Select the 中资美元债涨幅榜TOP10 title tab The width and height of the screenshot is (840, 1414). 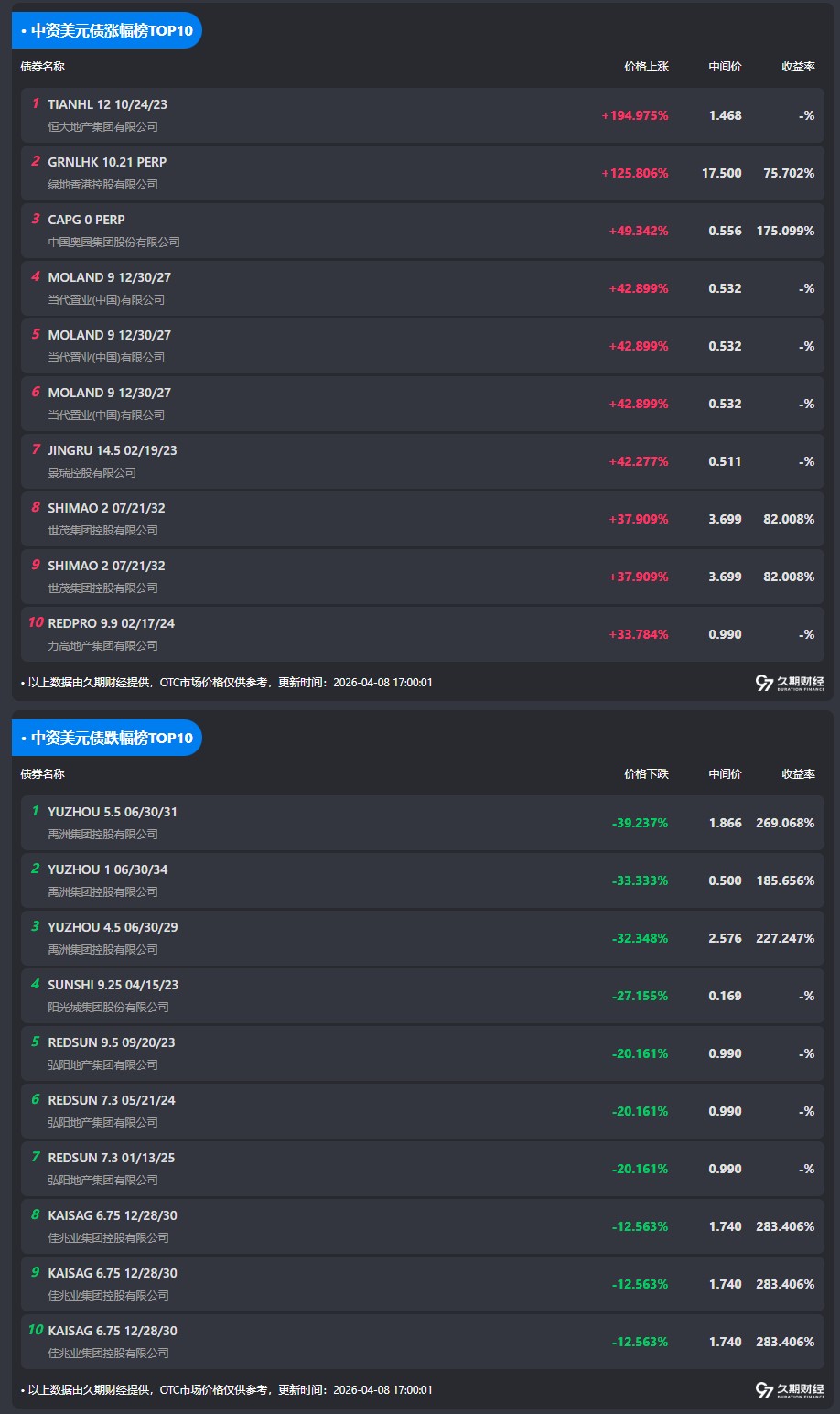pyautogui.click(x=107, y=30)
